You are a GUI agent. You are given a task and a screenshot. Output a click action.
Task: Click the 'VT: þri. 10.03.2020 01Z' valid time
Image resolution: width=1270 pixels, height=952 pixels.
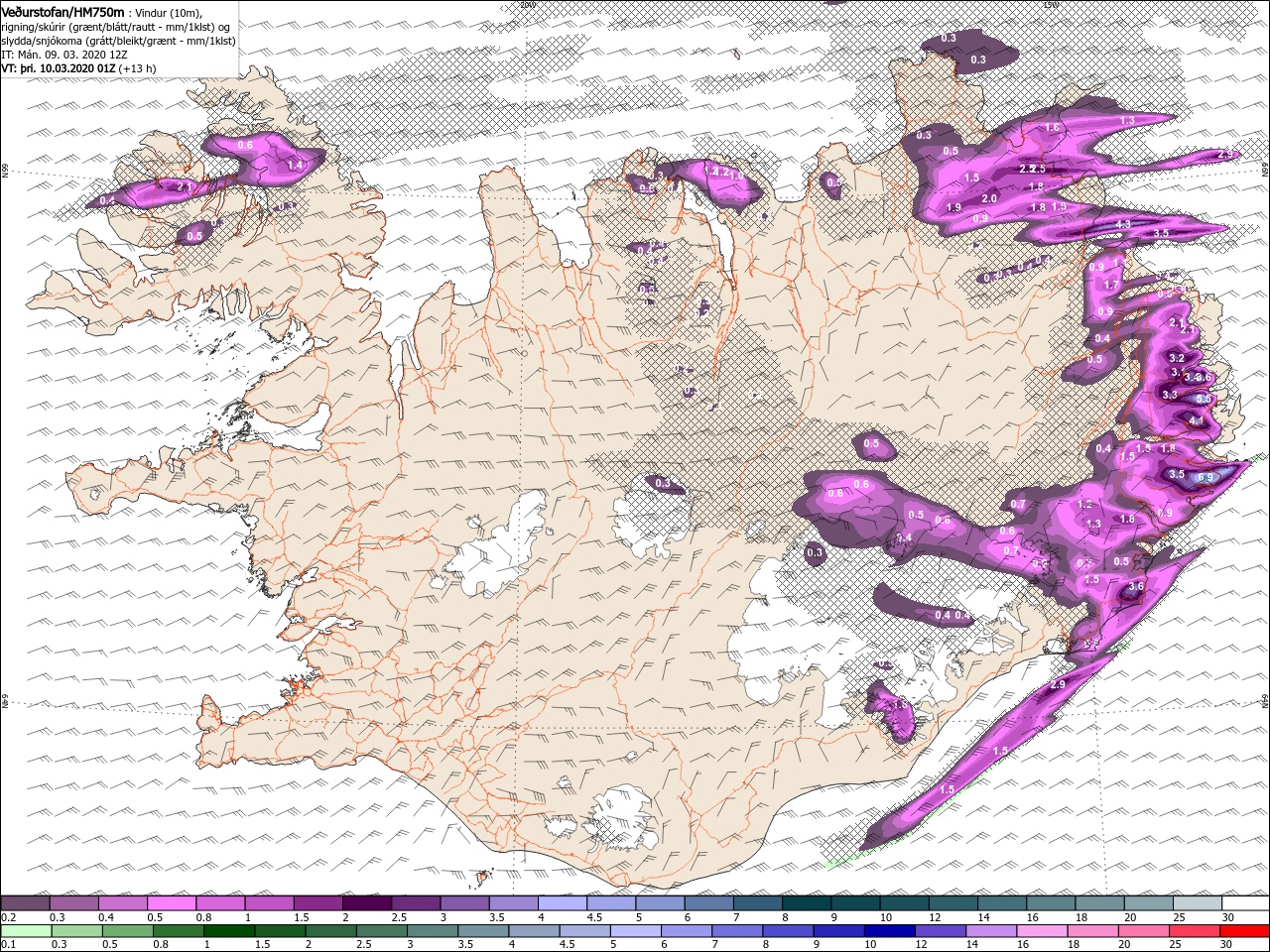click(60, 68)
